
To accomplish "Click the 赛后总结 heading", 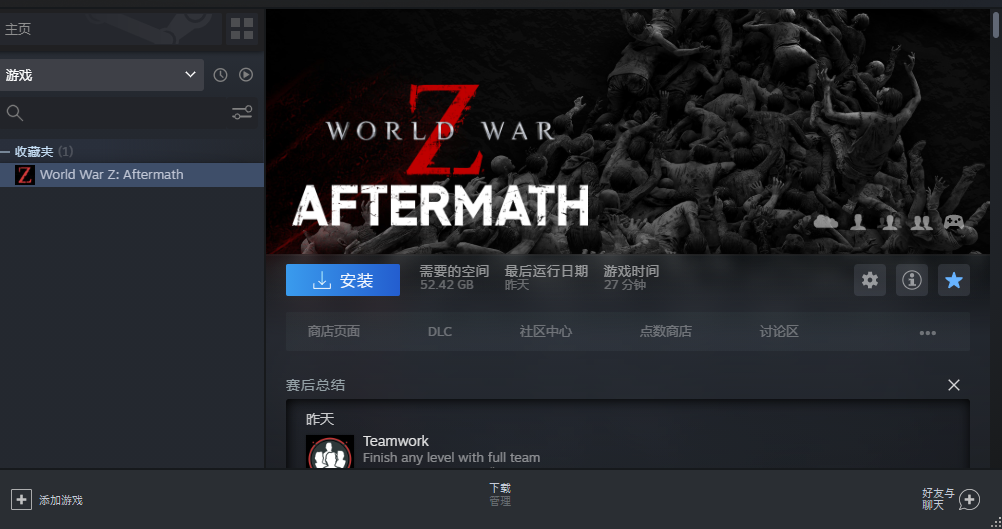I will 315,385.
